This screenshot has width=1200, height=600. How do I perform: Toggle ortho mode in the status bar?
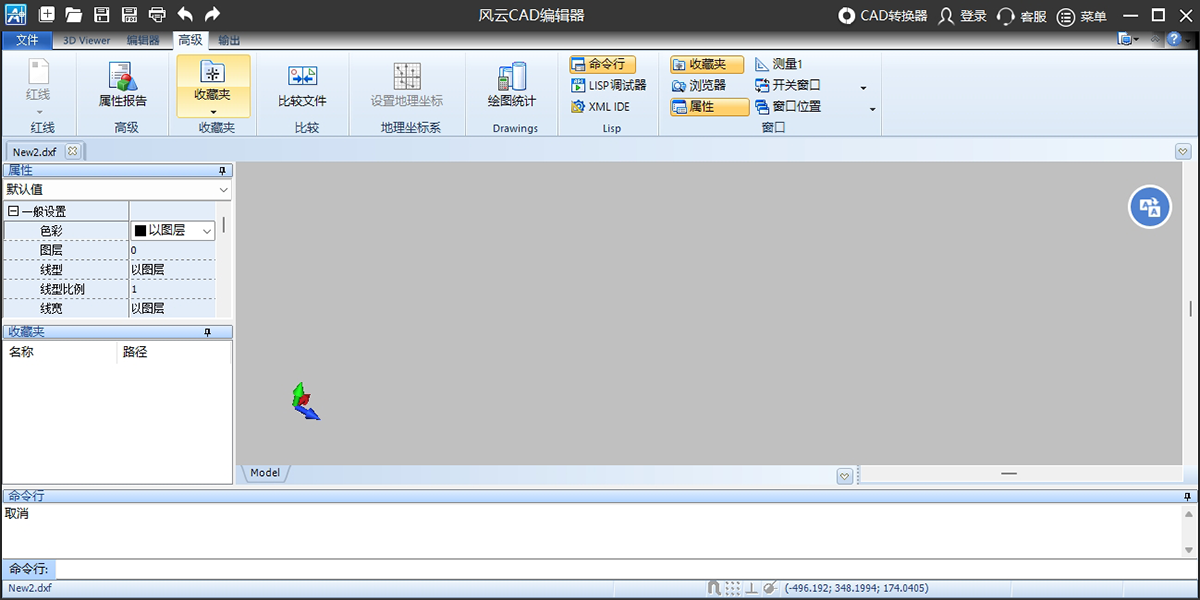751,588
